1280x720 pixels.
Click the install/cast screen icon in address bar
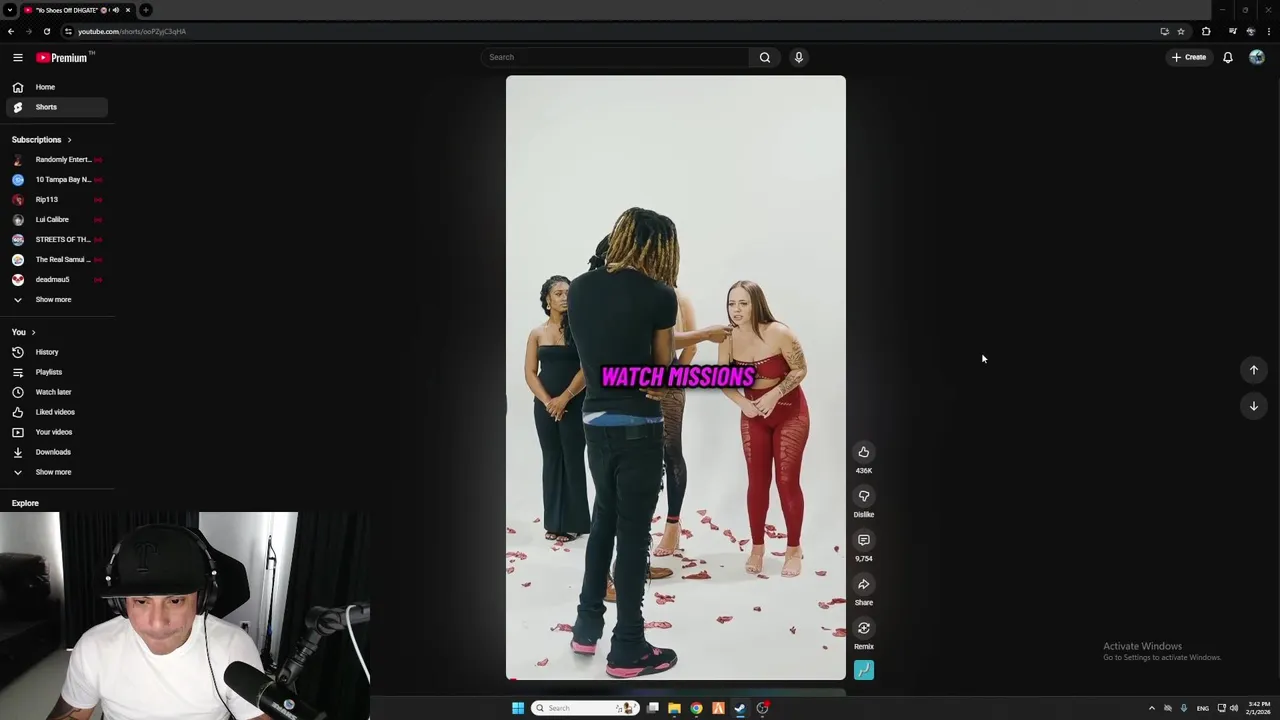point(1164,31)
